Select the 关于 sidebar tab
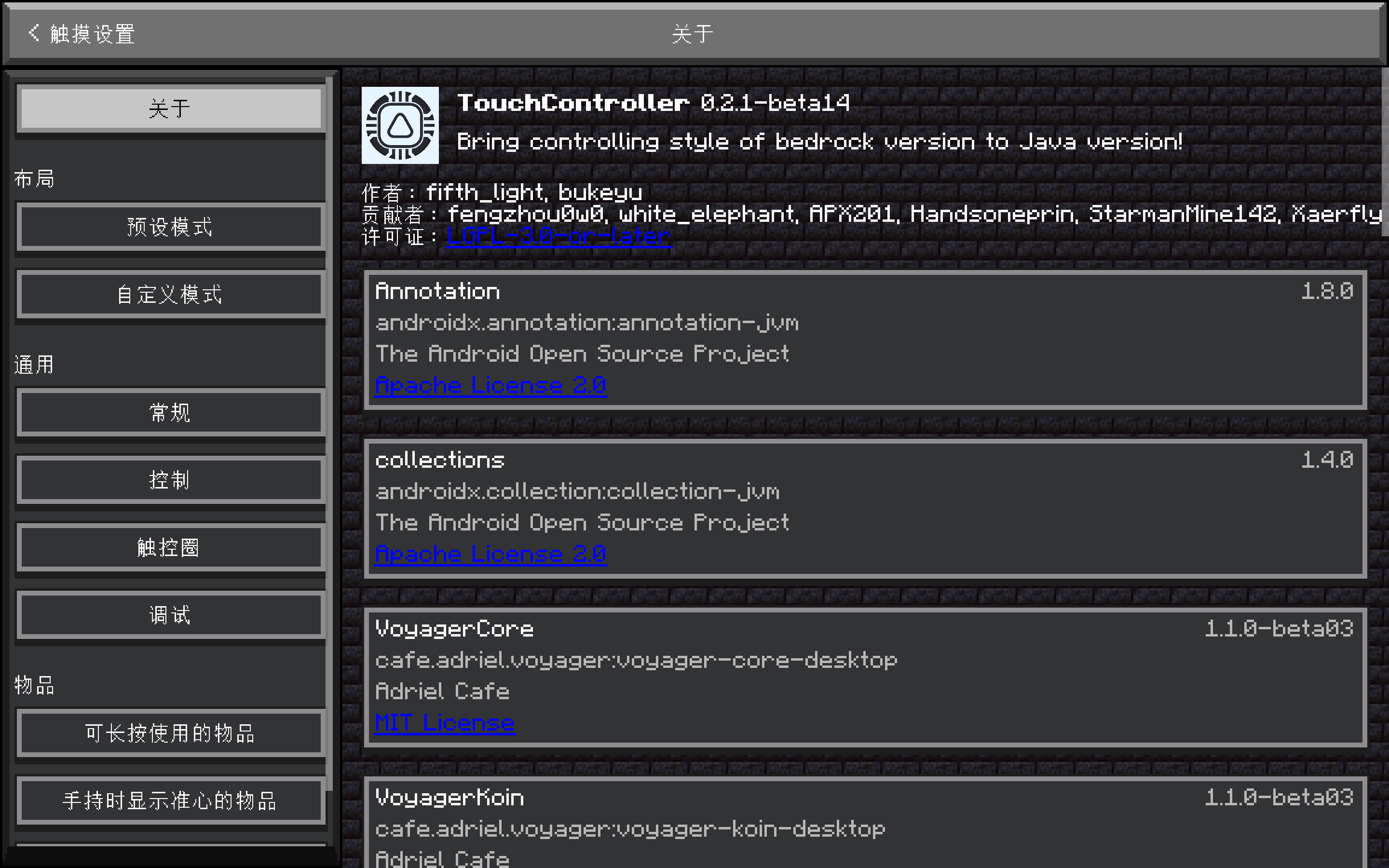This screenshot has width=1389, height=868. click(x=170, y=108)
